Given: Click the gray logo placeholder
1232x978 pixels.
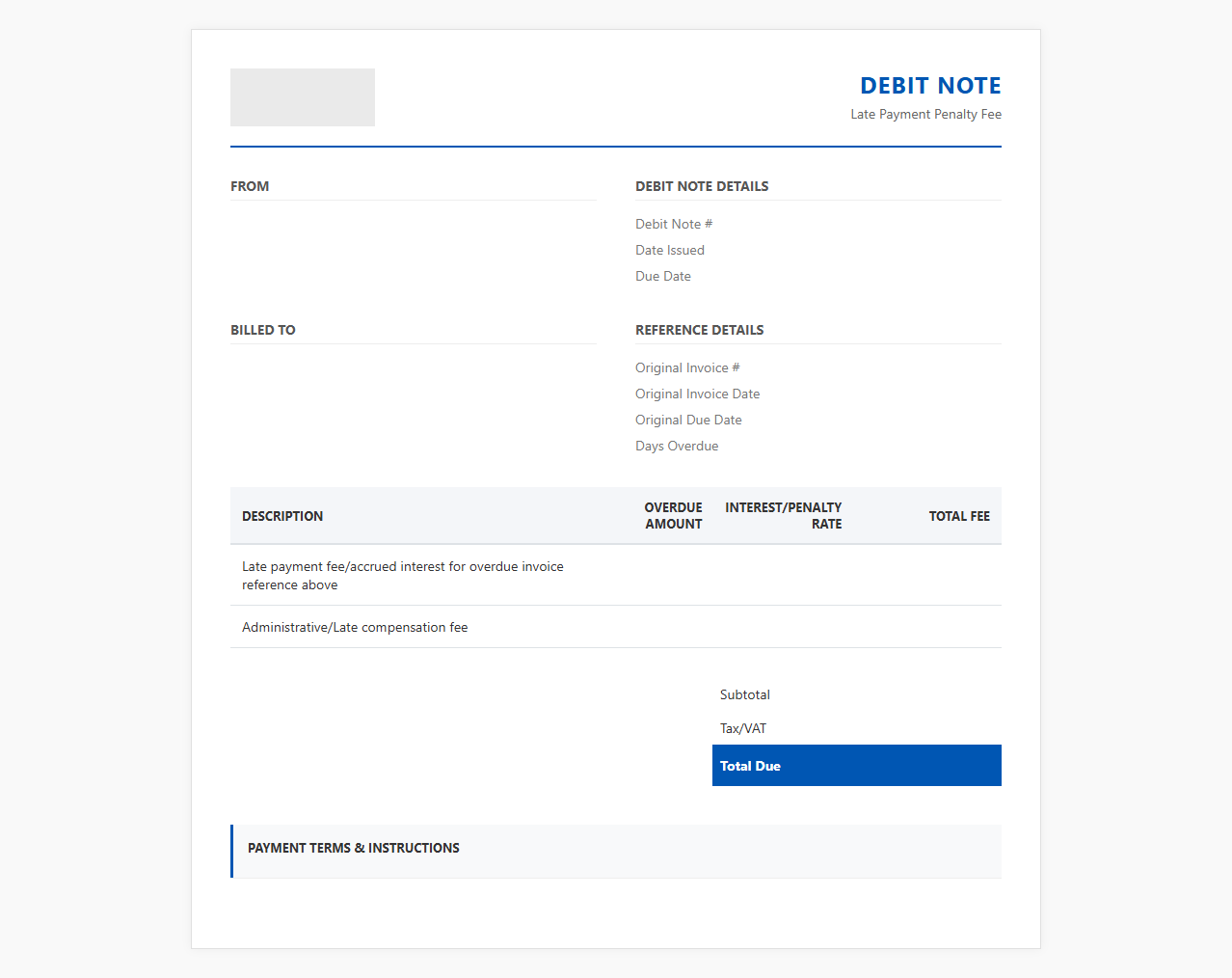Looking at the screenshot, I should 303,97.
